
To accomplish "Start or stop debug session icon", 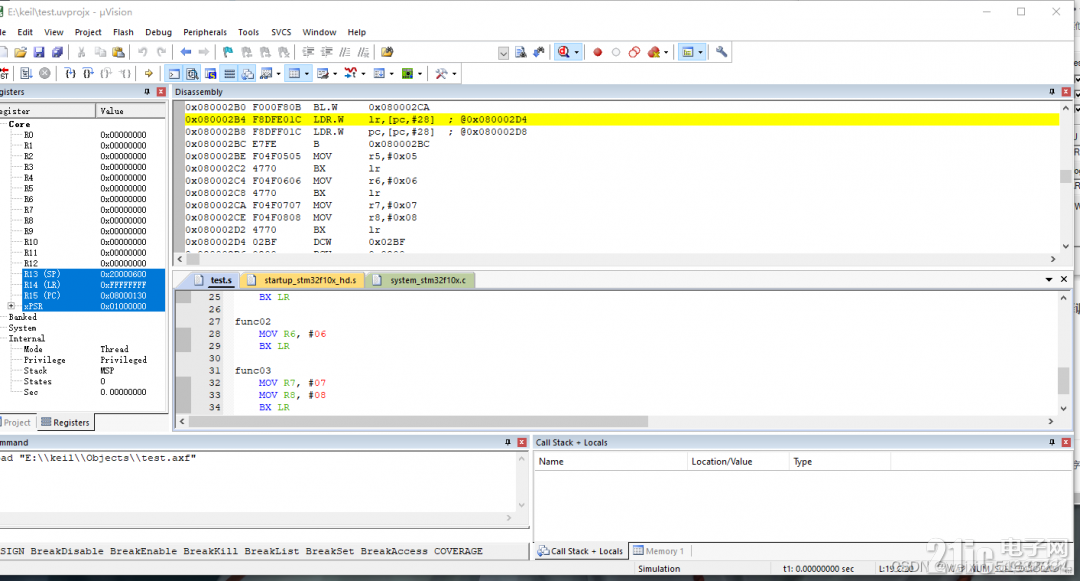I will pyautogui.click(x=563, y=52).
